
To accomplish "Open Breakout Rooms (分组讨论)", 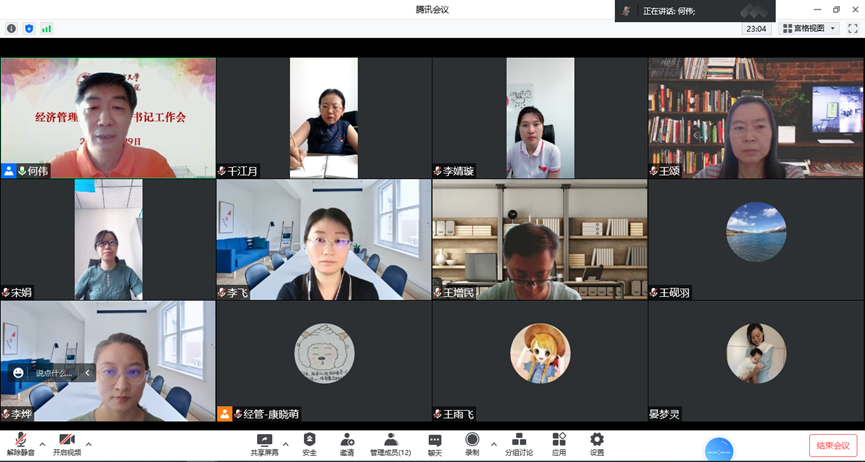I will point(518,444).
